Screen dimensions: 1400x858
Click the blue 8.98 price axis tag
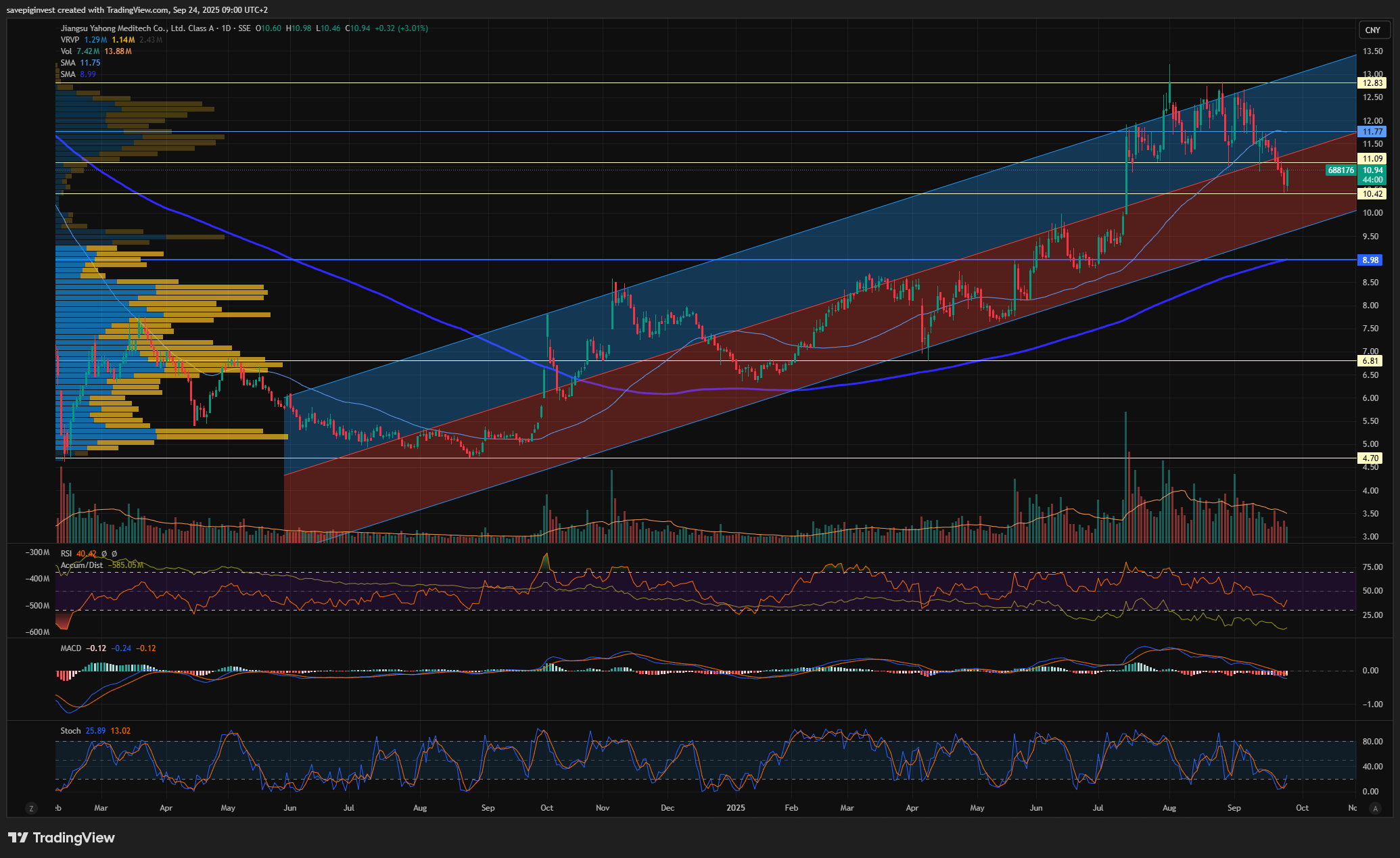[x=1371, y=260]
